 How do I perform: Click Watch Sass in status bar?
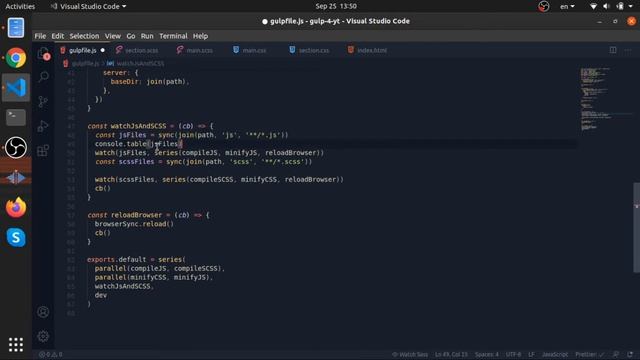[x=410, y=354]
